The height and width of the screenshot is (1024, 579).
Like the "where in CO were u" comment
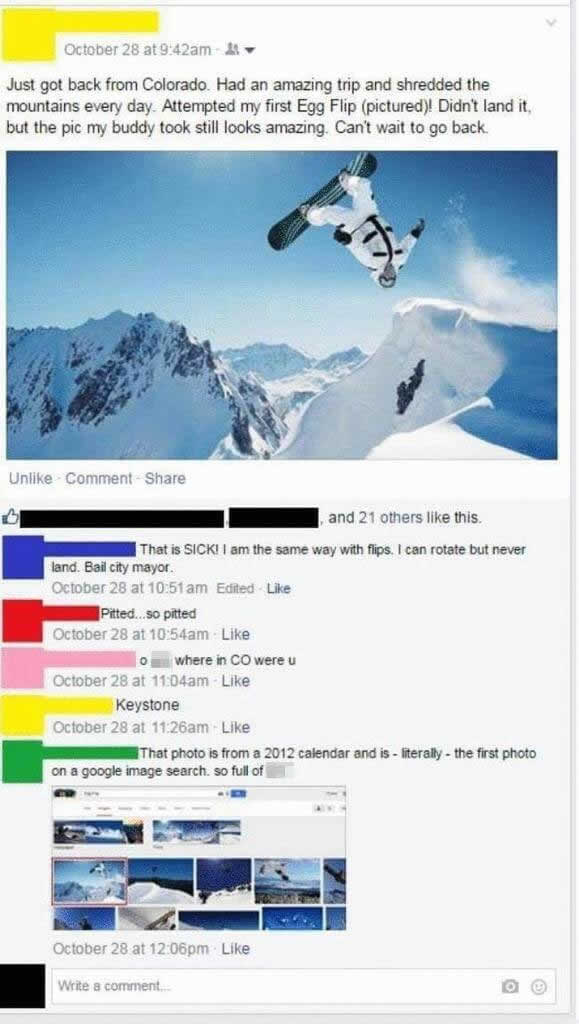pos(236,680)
